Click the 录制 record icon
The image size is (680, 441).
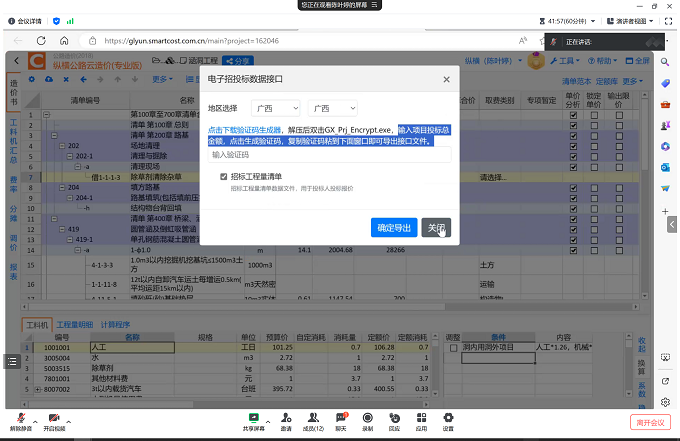tap(367, 418)
